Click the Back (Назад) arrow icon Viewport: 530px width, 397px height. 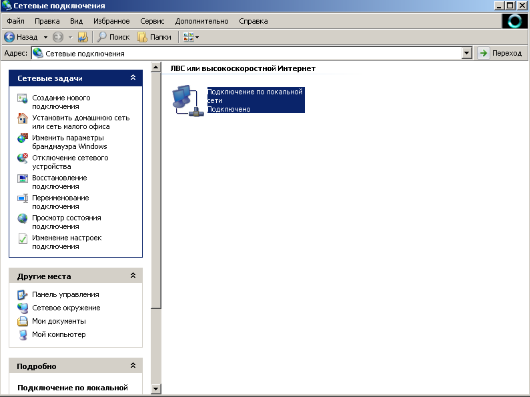tap(9, 37)
